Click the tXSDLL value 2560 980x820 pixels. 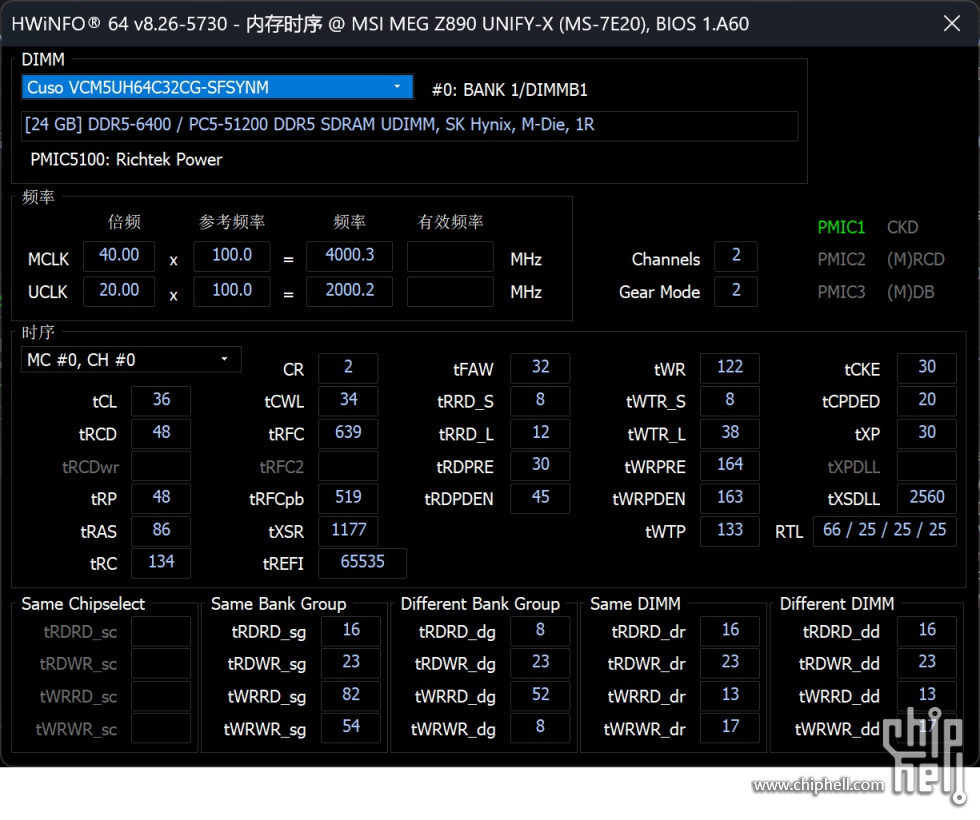click(x=926, y=497)
